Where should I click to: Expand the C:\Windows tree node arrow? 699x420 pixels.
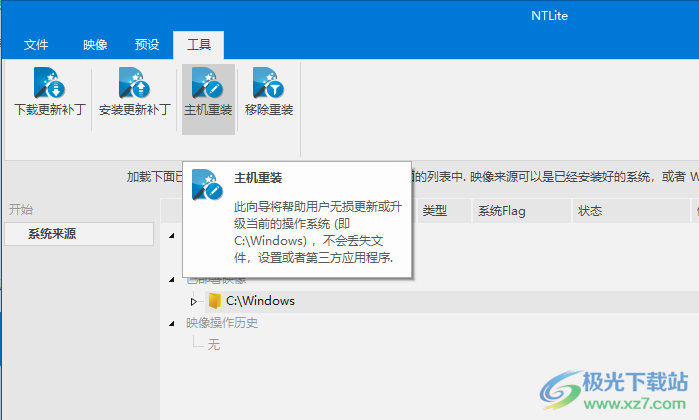pyautogui.click(x=193, y=302)
